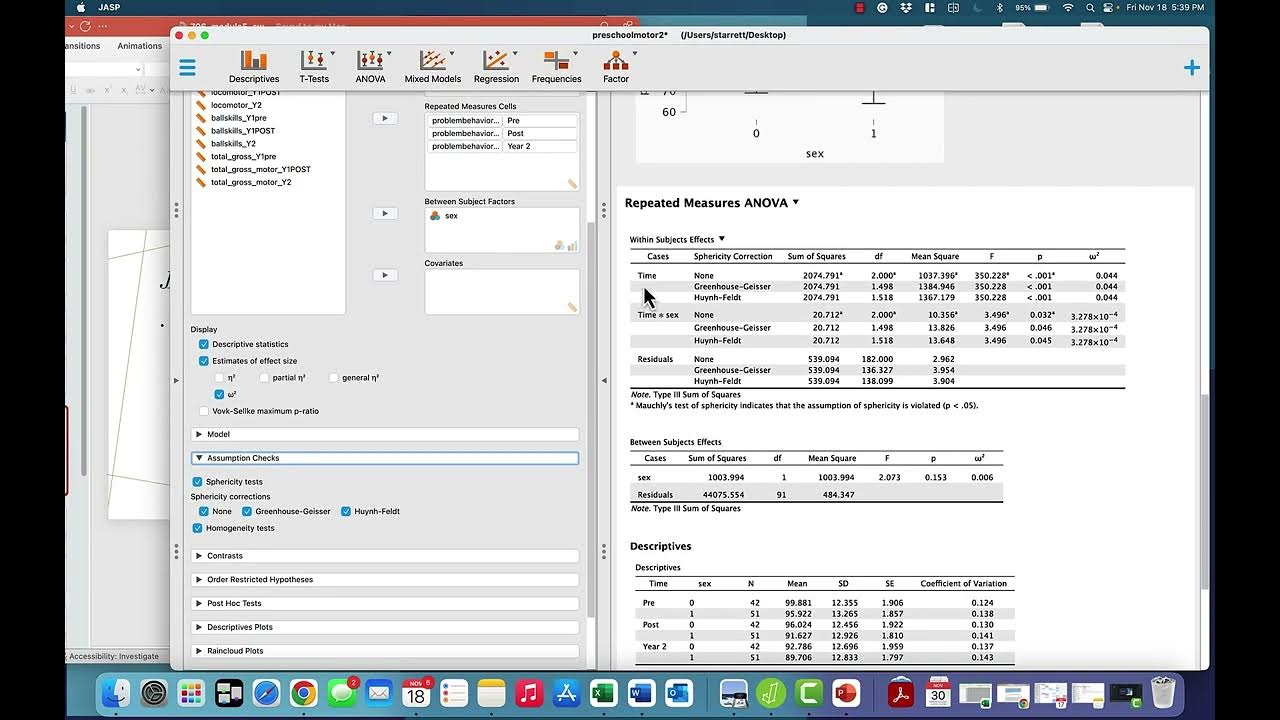The width and height of the screenshot is (1280, 720).
Task: Open the Regression module menu
Action: click(x=496, y=67)
